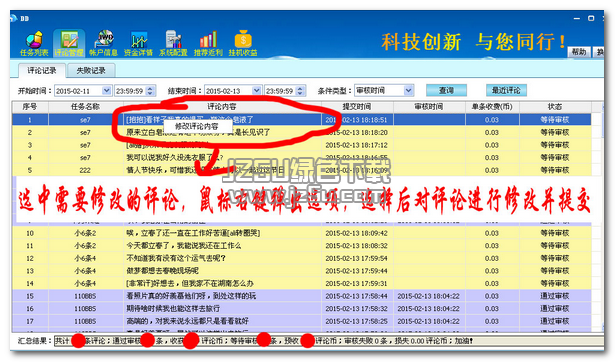615x362 pixels.
Task: Click submit time 2015-02-13 18:18:20
Action: pyautogui.click(x=358, y=133)
